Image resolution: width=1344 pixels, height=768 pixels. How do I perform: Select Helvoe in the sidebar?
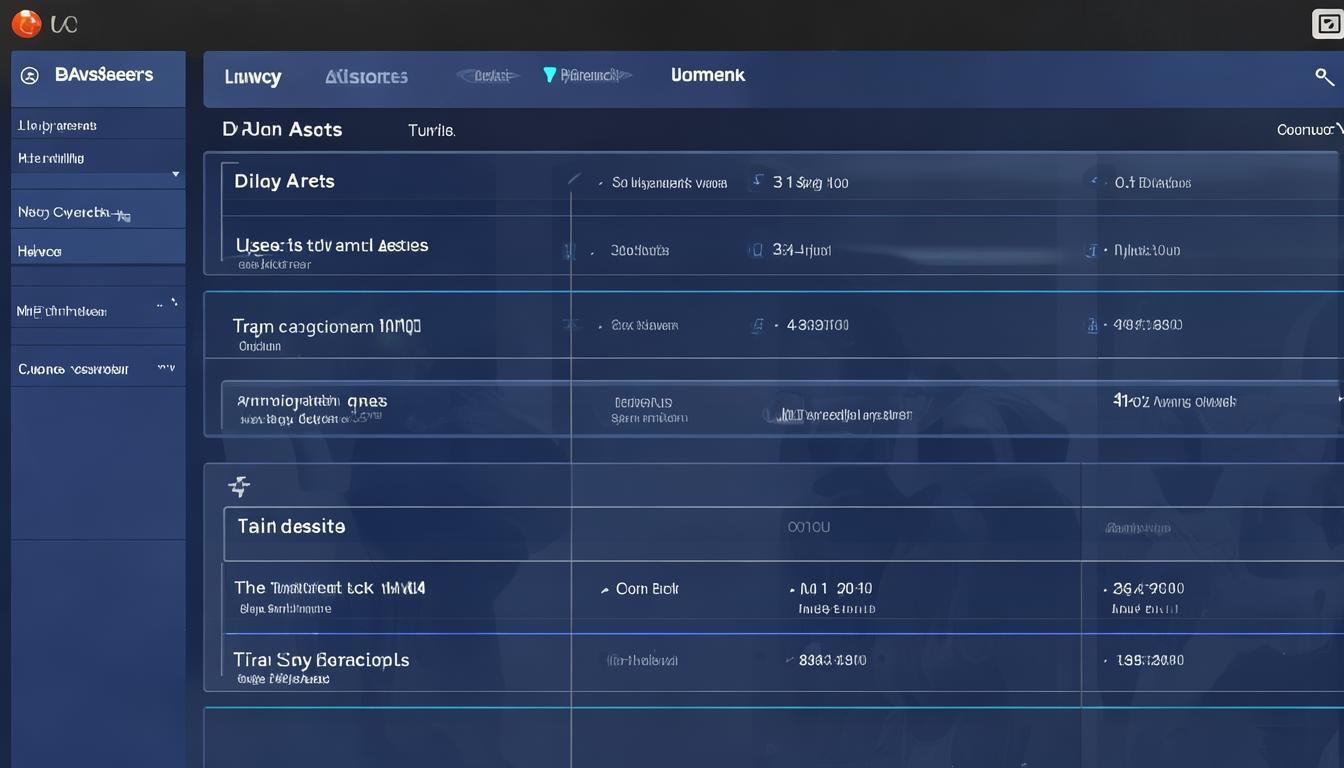(40, 252)
